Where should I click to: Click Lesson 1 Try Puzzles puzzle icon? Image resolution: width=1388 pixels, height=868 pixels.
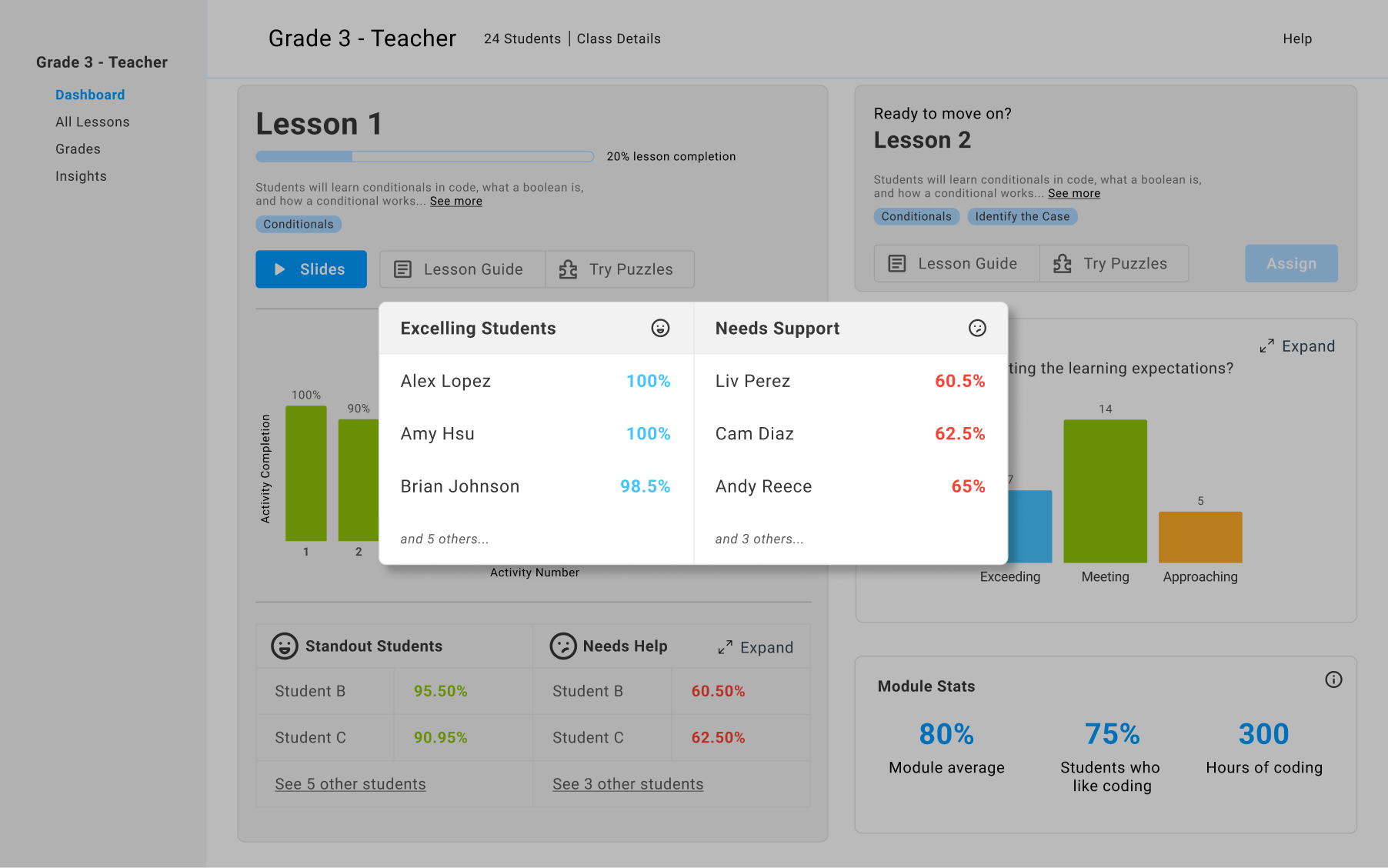[569, 269]
